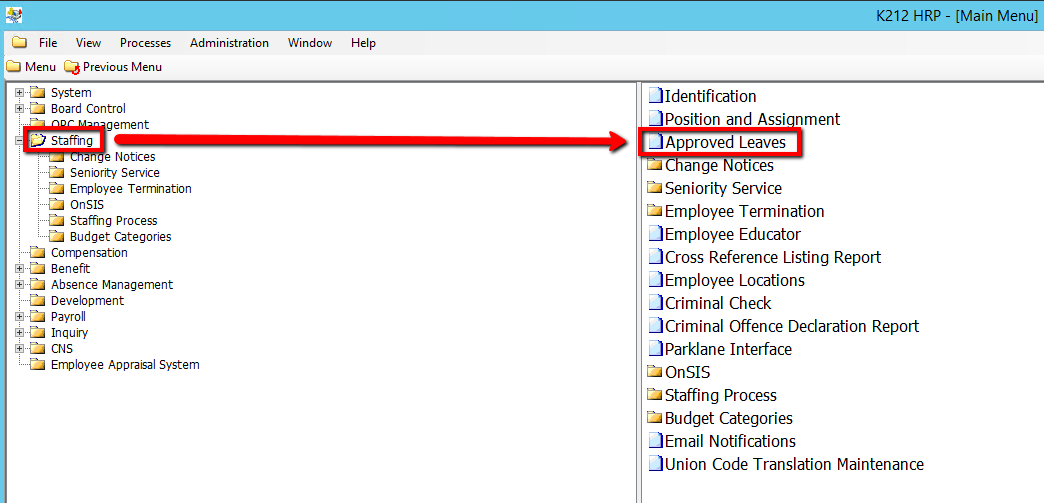
Task: Collapse the Staffing tree node
Action: click(19, 141)
